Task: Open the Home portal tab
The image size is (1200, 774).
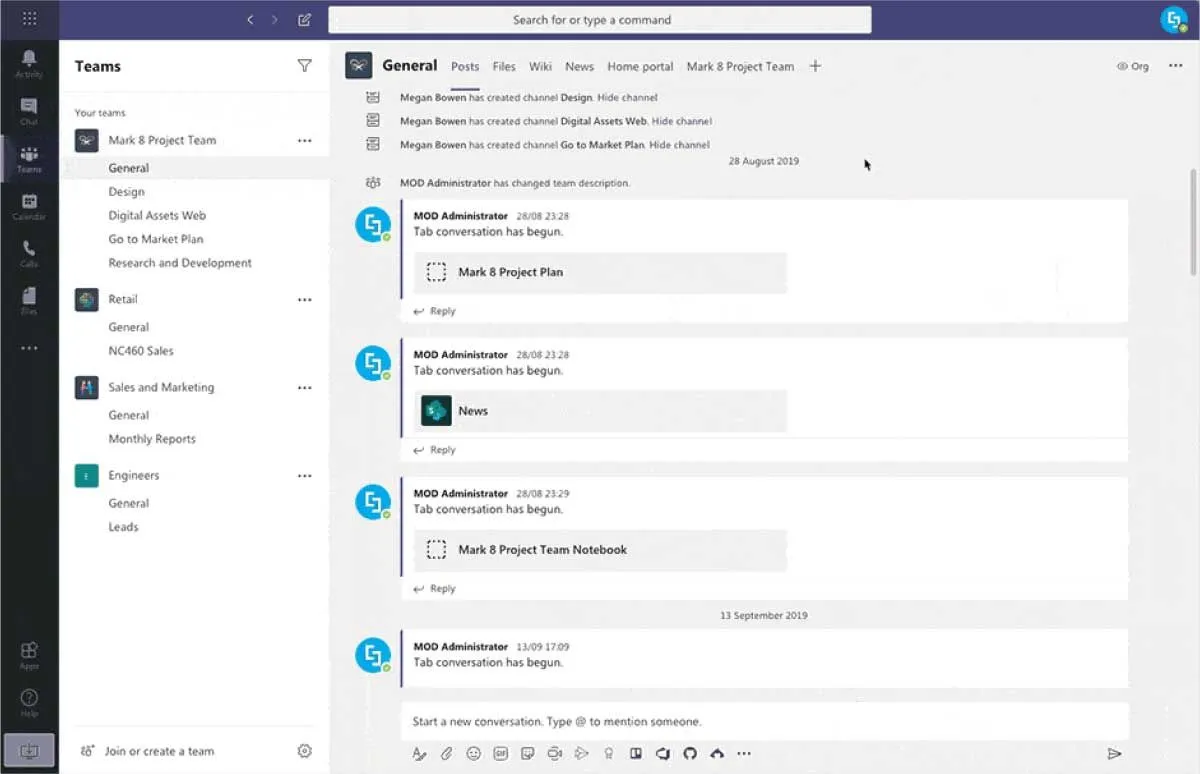Action: point(640,66)
